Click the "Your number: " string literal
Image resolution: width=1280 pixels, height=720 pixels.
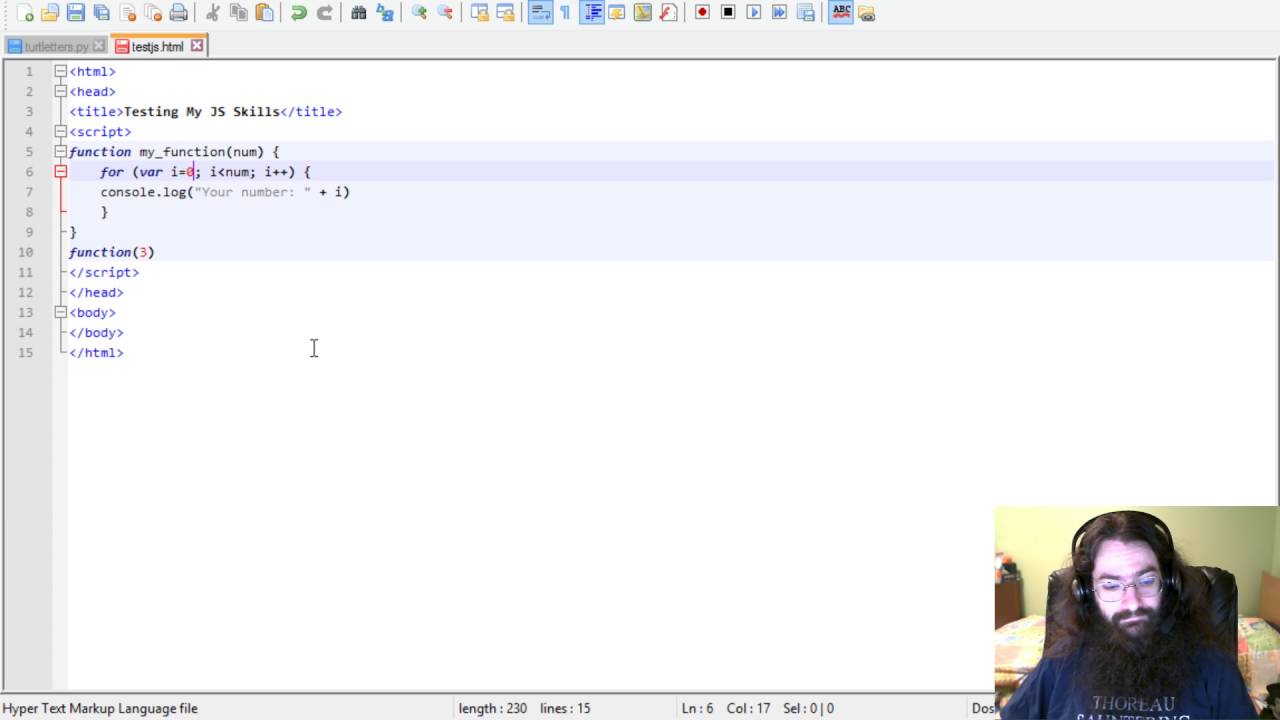tap(253, 191)
